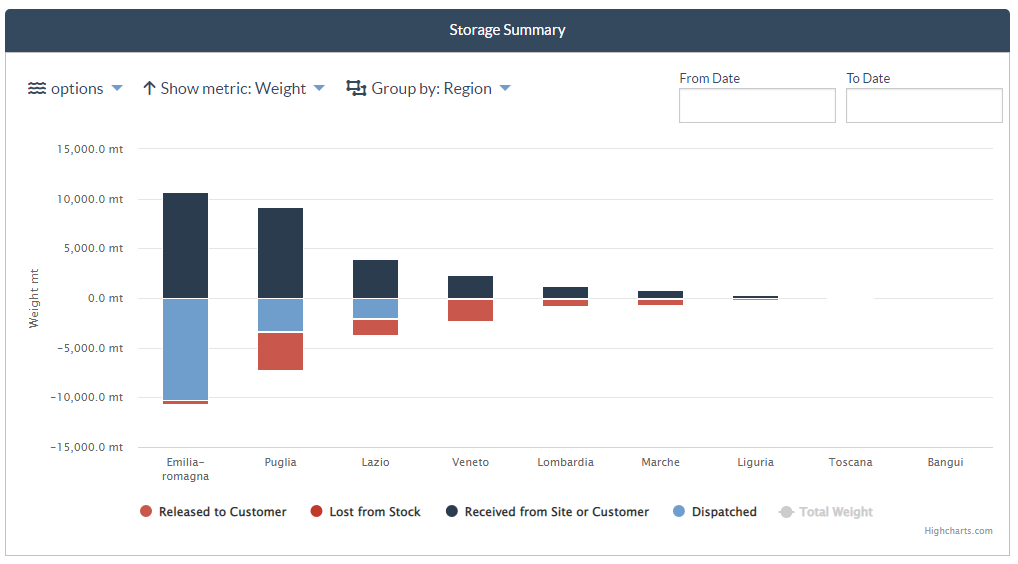Open the options menu
Screen dimensions: 1018x564
75,88
